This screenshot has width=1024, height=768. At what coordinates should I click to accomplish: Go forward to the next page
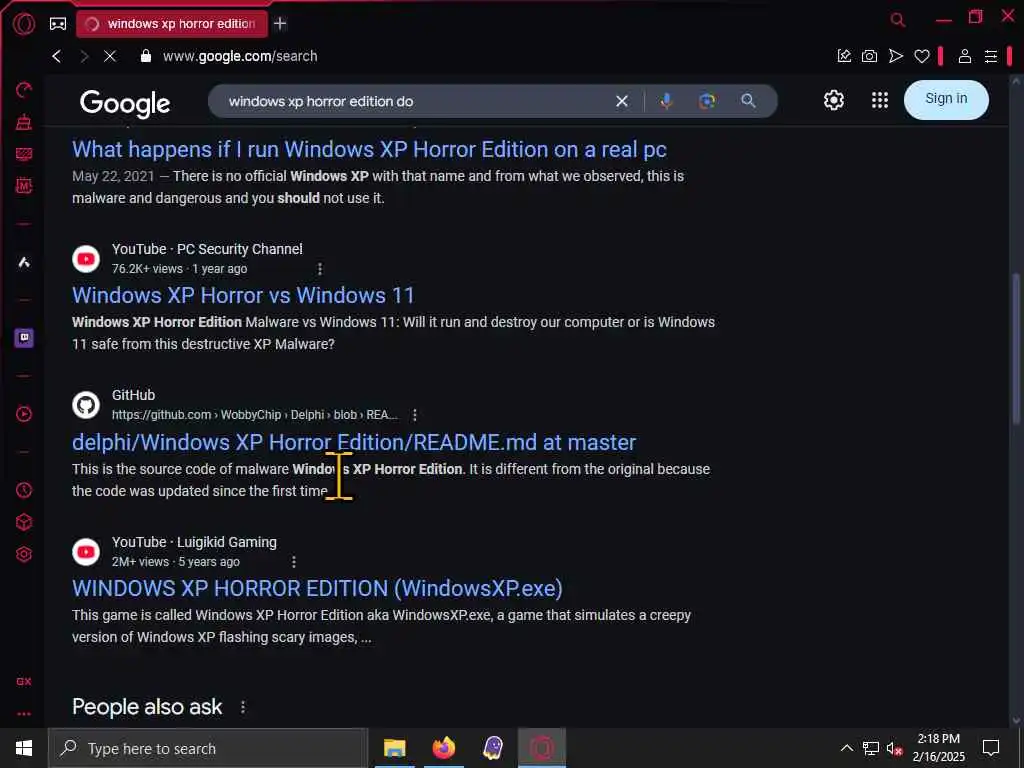click(x=84, y=56)
